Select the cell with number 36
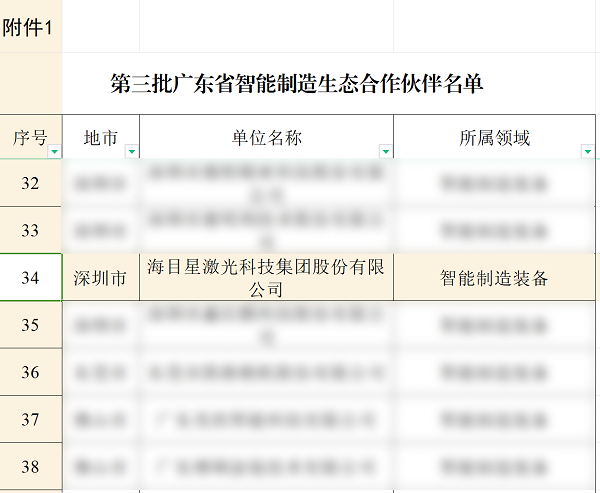Viewport: 600px width, 493px height. click(x=31, y=372)
